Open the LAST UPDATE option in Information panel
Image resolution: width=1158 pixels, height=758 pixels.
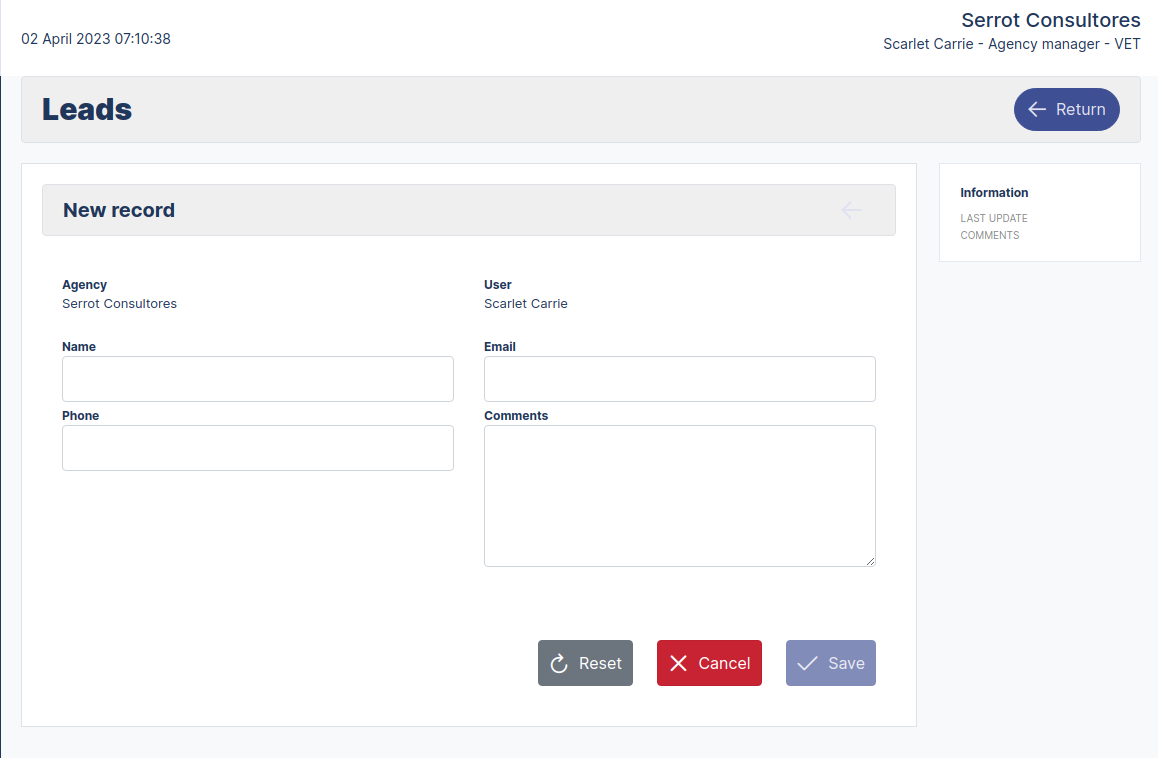click(x=993, y=218)
